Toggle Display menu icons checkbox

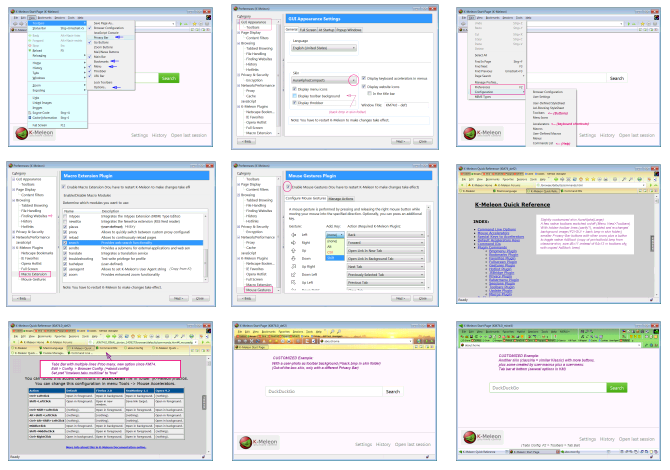[294, 89]
